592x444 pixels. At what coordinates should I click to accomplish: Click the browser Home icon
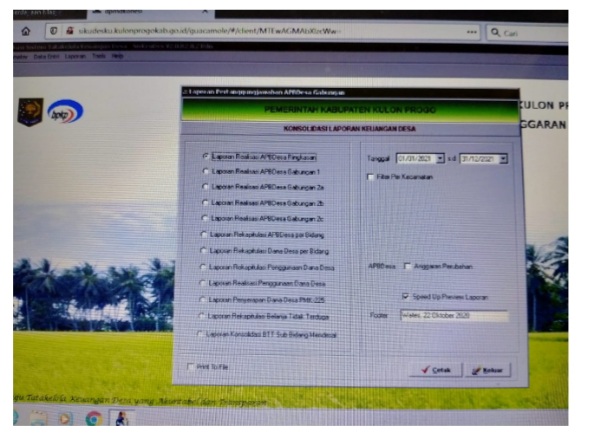(x=26, y=31)
